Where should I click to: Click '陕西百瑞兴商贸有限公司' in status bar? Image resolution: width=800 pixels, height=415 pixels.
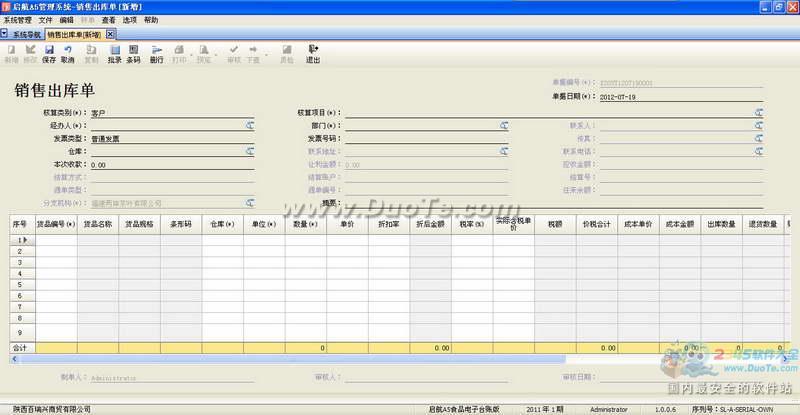click(52, 409)
